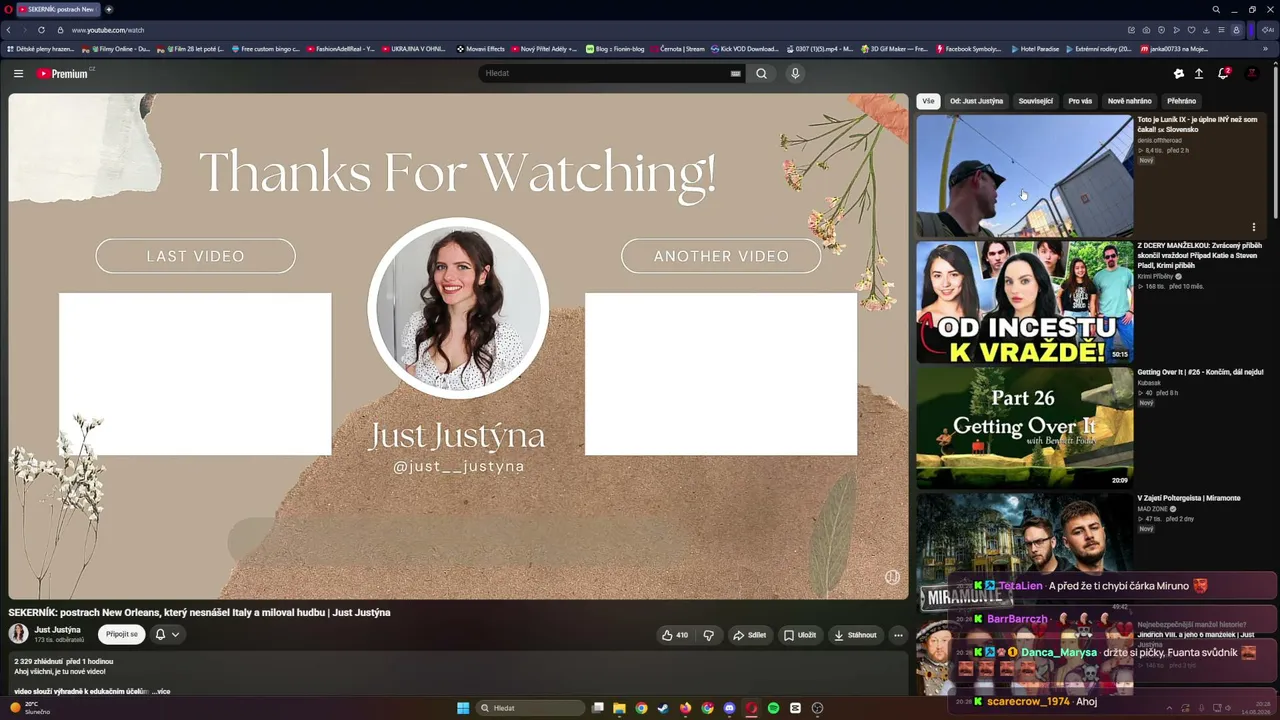Screen dimensions: 1280x720
Task: Open the Free custom bingo bookmark
Action: (266, 48)
